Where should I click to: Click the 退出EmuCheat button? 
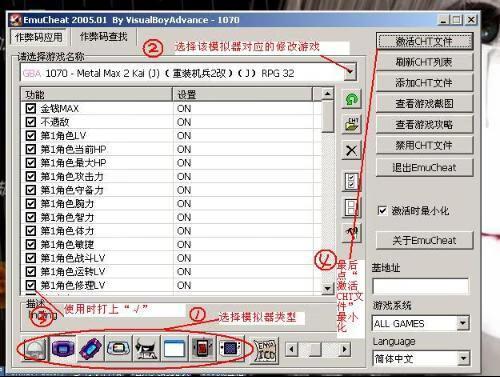[x=425, y=167]
